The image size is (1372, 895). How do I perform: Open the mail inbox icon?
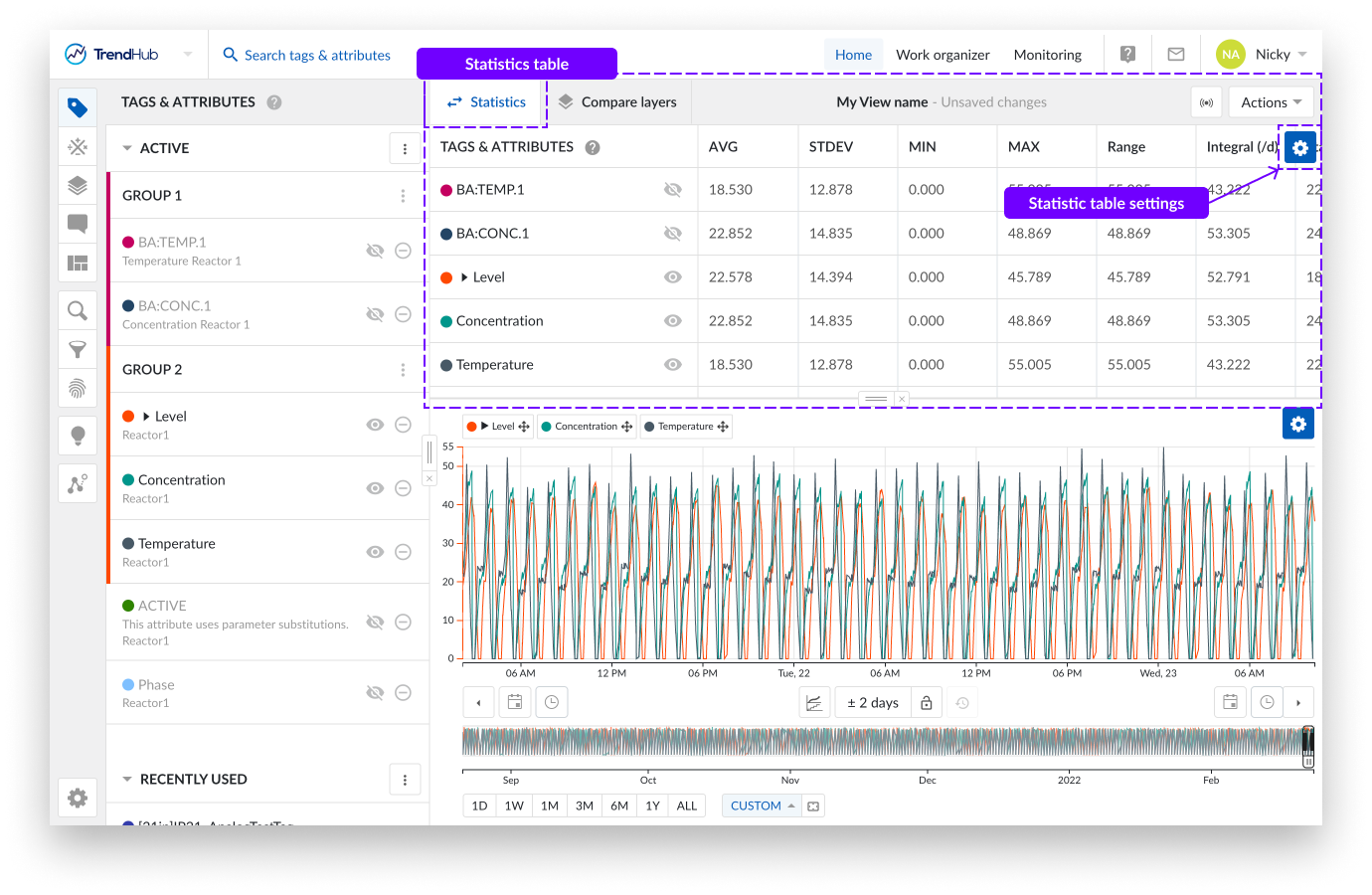tap(1175, 55)
